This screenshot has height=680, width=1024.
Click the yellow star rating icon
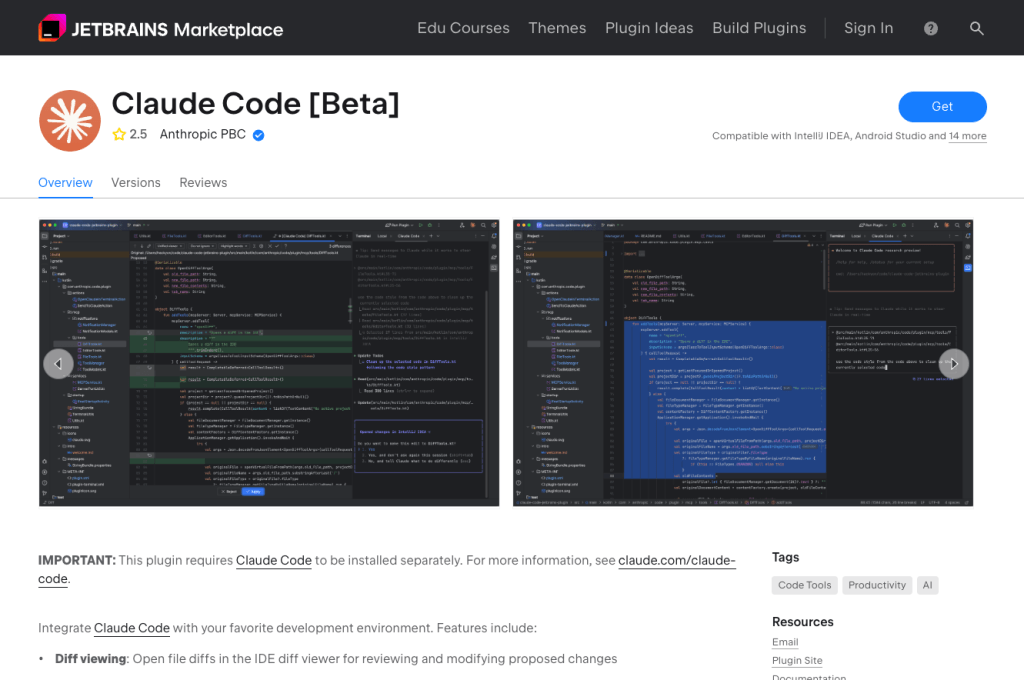(x=119, y=135)
